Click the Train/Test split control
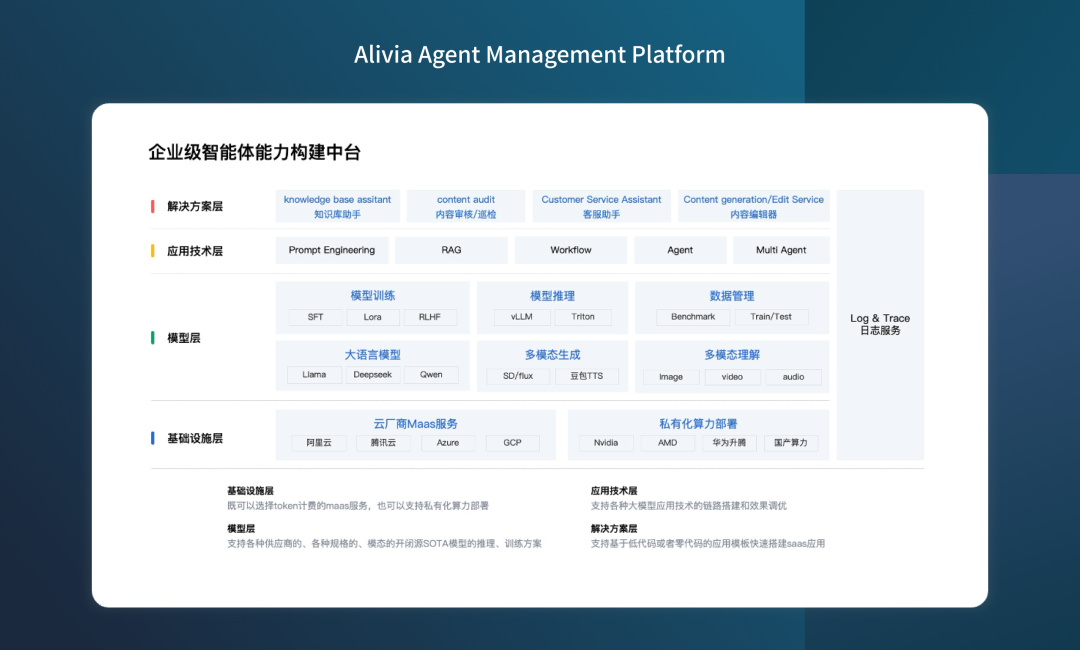This screenshot has height=650, width=1080. point(772,315)
